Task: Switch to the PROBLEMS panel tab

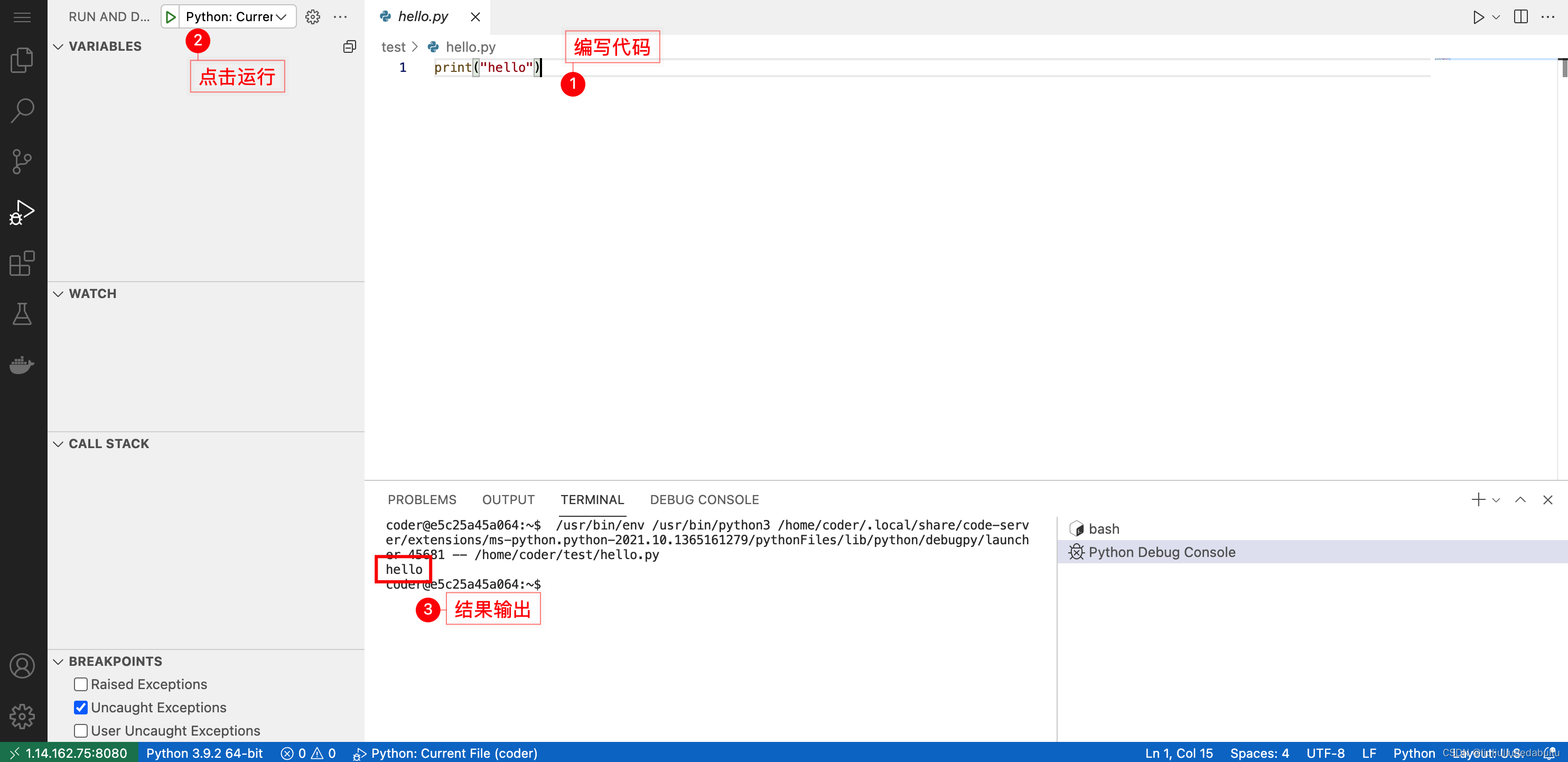Action: click(x=422, y=499)
